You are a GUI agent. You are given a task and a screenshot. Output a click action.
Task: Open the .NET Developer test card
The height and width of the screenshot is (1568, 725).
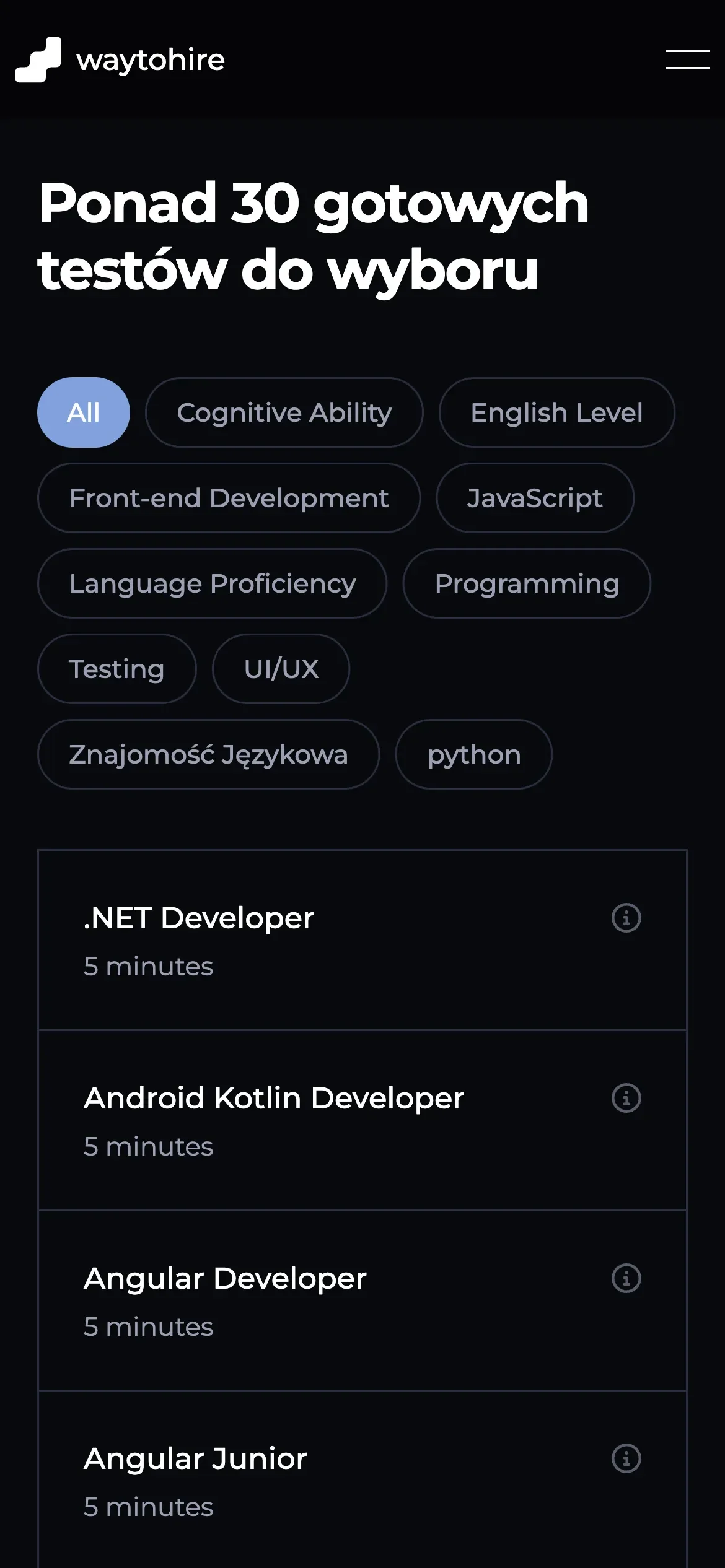[362, 940]
